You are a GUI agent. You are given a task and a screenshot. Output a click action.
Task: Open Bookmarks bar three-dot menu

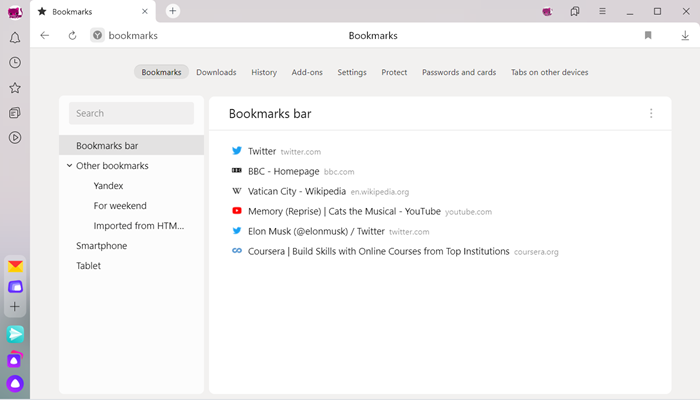click(x=651, y=113)
